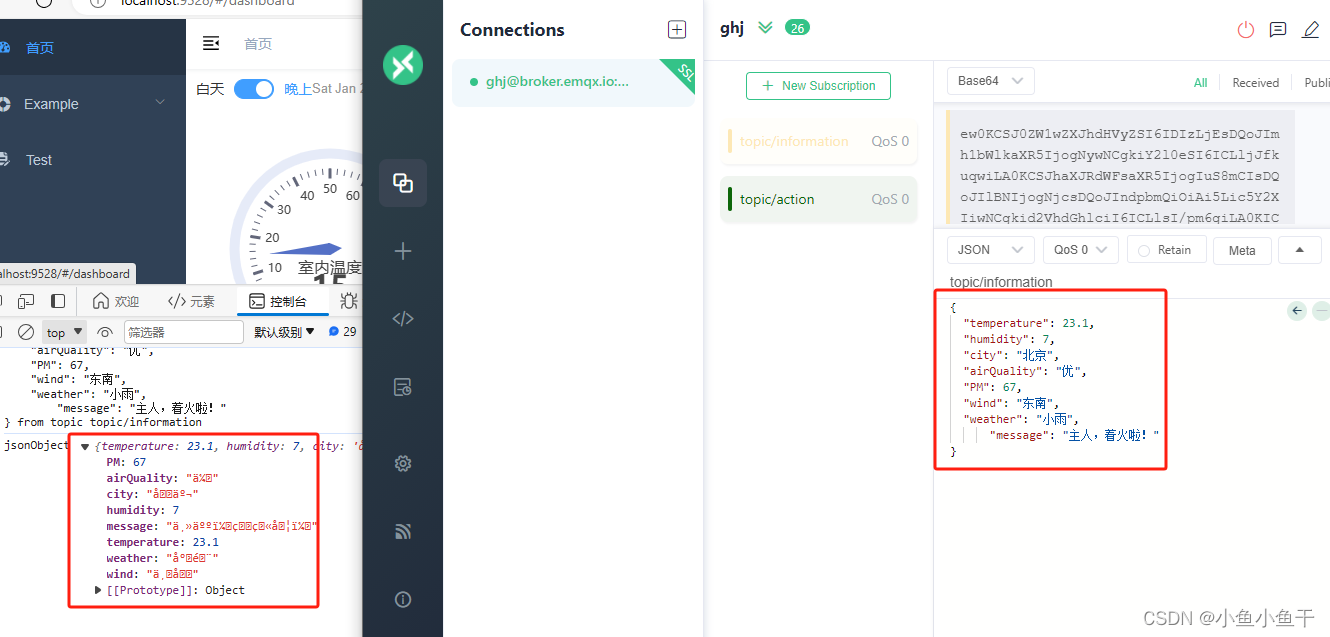Open the Connections page in MQTTX sidebar
Viewport: 1330px width, 637px height.
coord(403,183)
